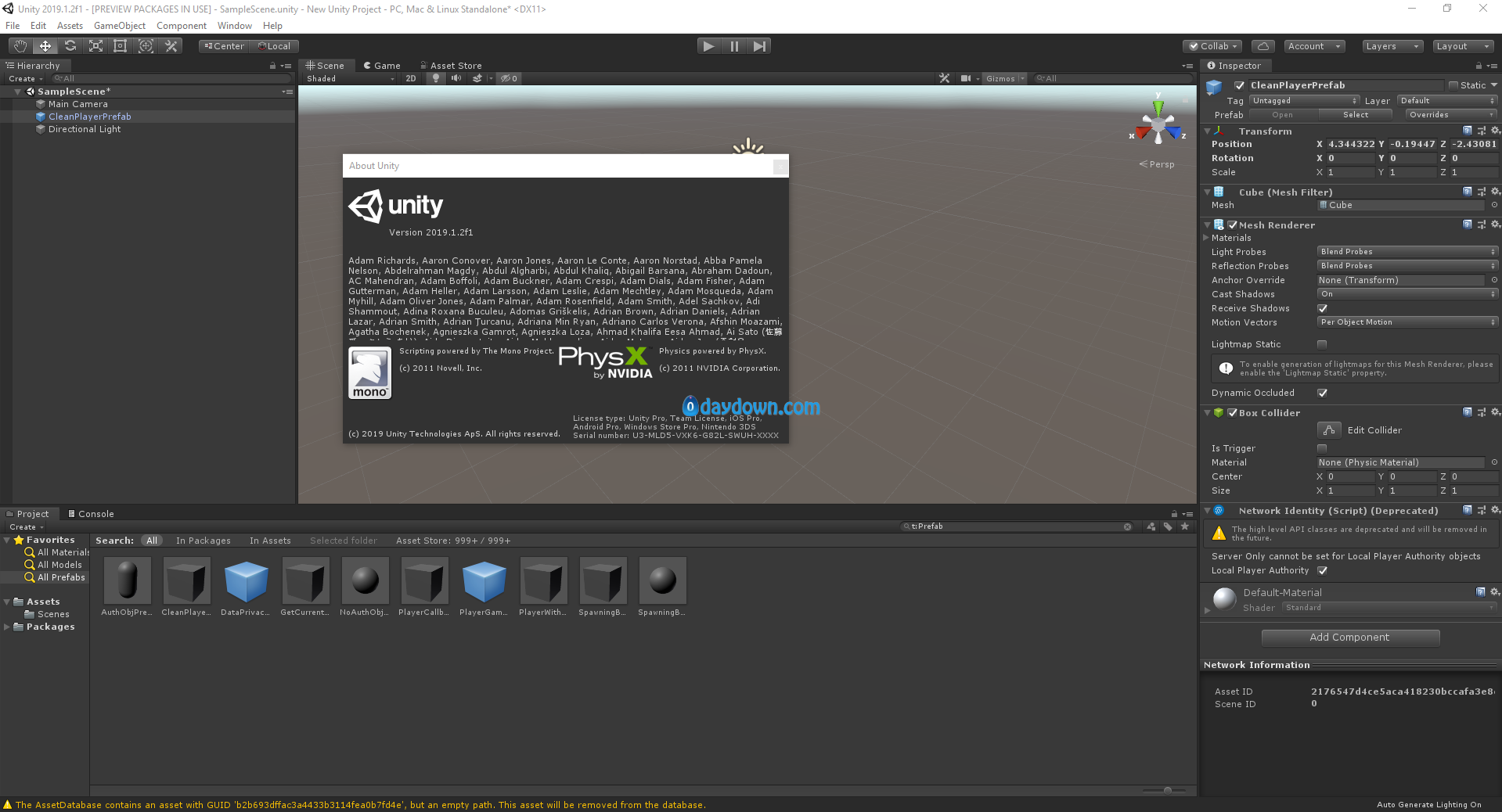
Task: Open the Window menu
Action: pyautogui.click(x=235, y=26)
